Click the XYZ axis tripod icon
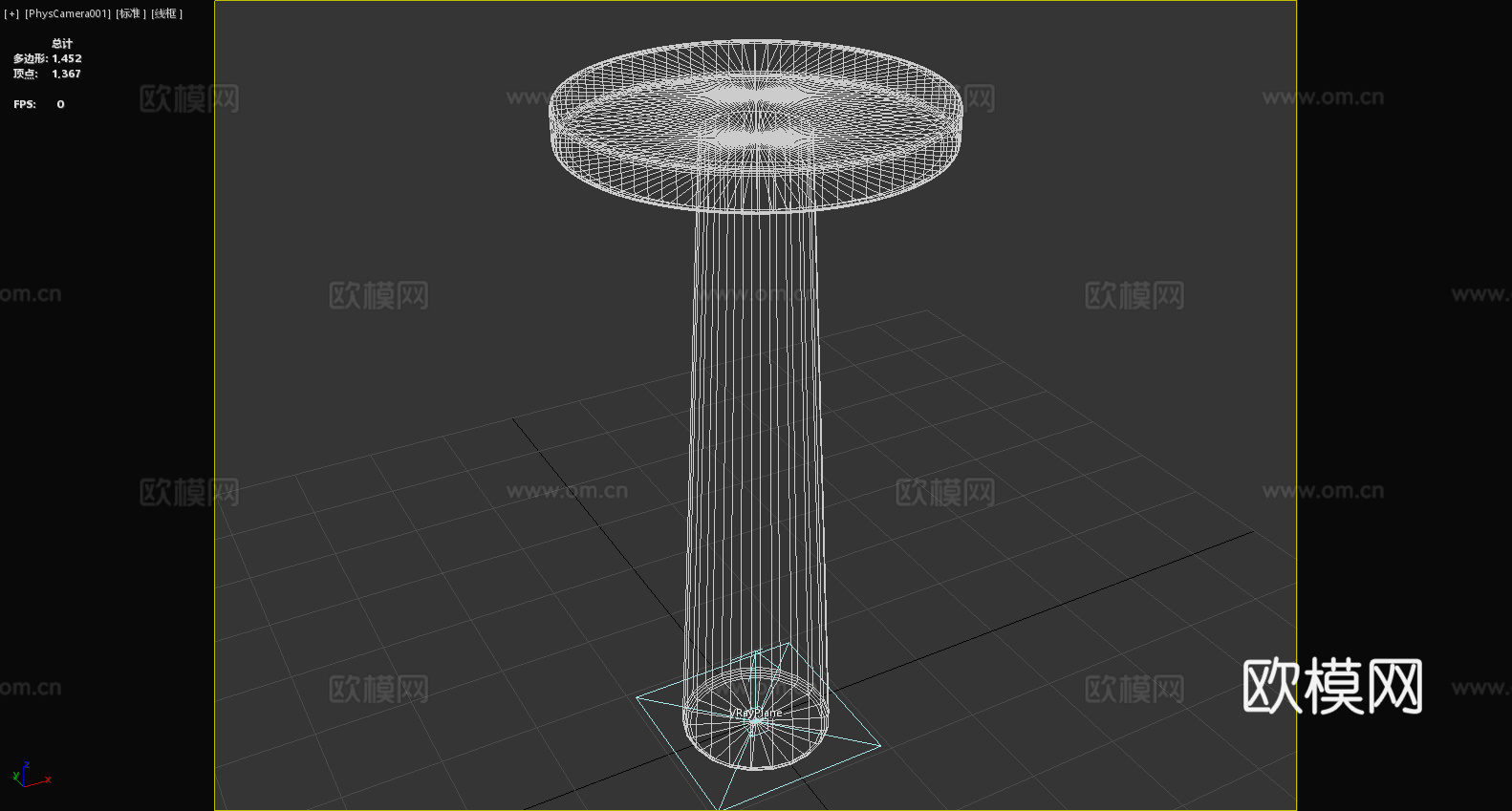 (32, 774)
